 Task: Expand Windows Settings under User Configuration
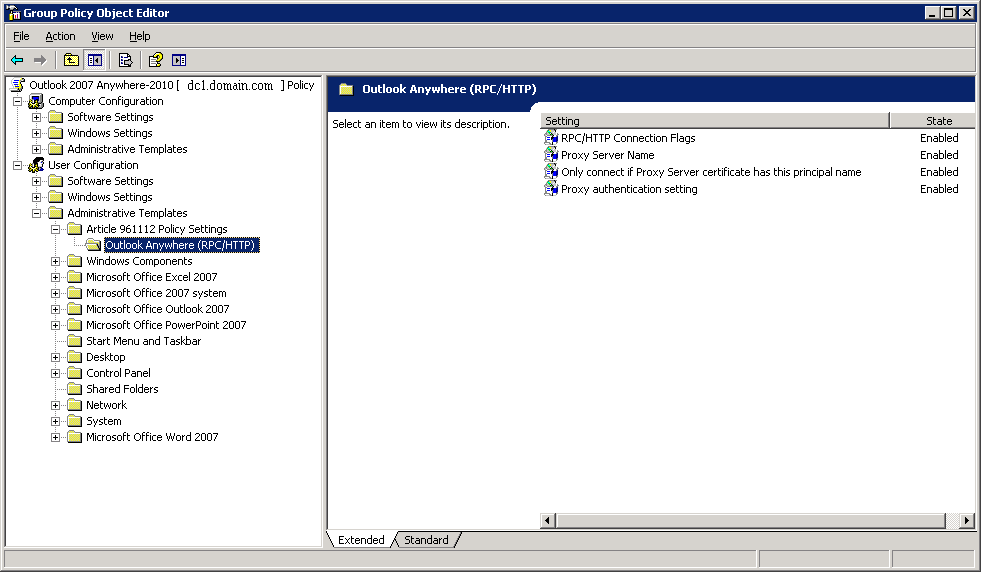[36, 197]
